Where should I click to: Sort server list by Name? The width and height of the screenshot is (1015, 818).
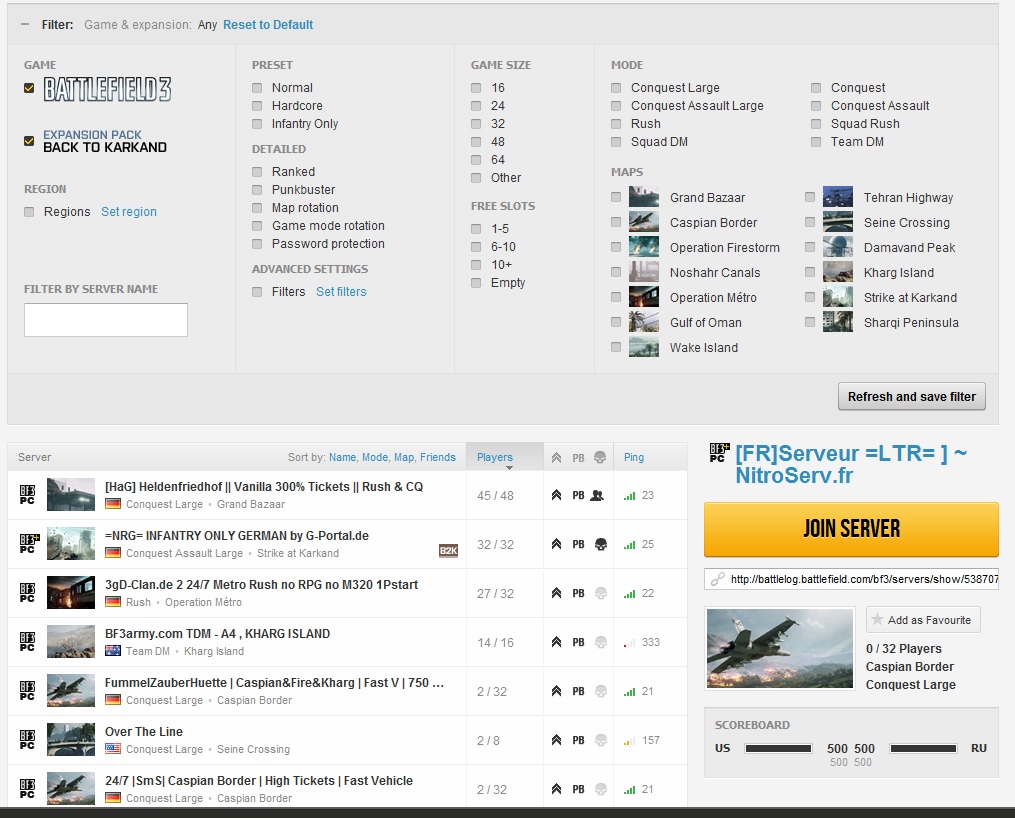tap(342, 457)
